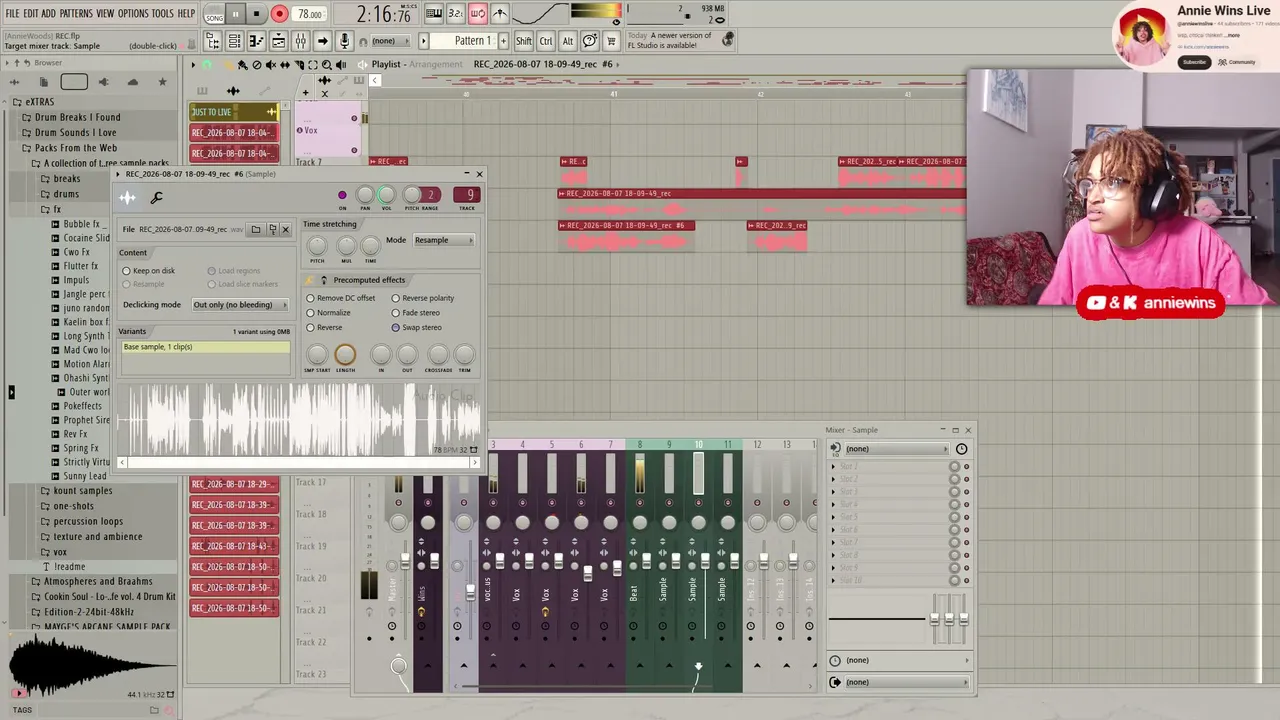The height and width of the screenshot is (720, 1280).
Task: Toggle typing keyboard to piano icon
Action: point(434,14)
